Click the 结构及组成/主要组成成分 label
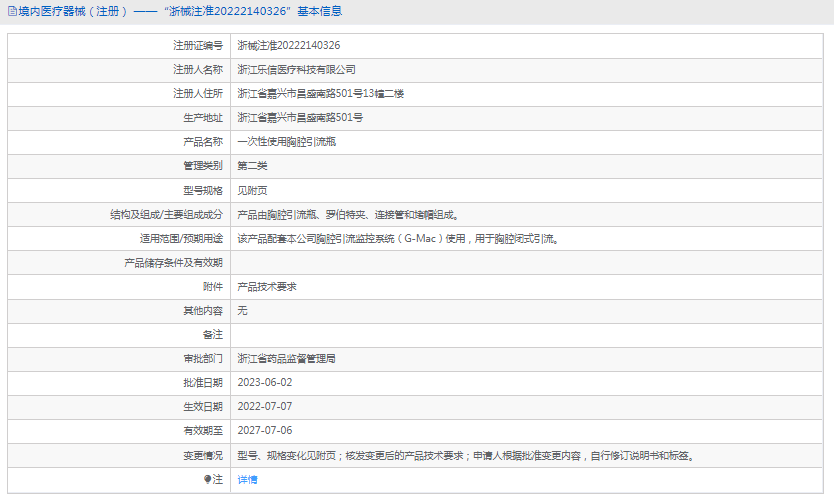This screenshot has width=834, height=502. (166, 215)
